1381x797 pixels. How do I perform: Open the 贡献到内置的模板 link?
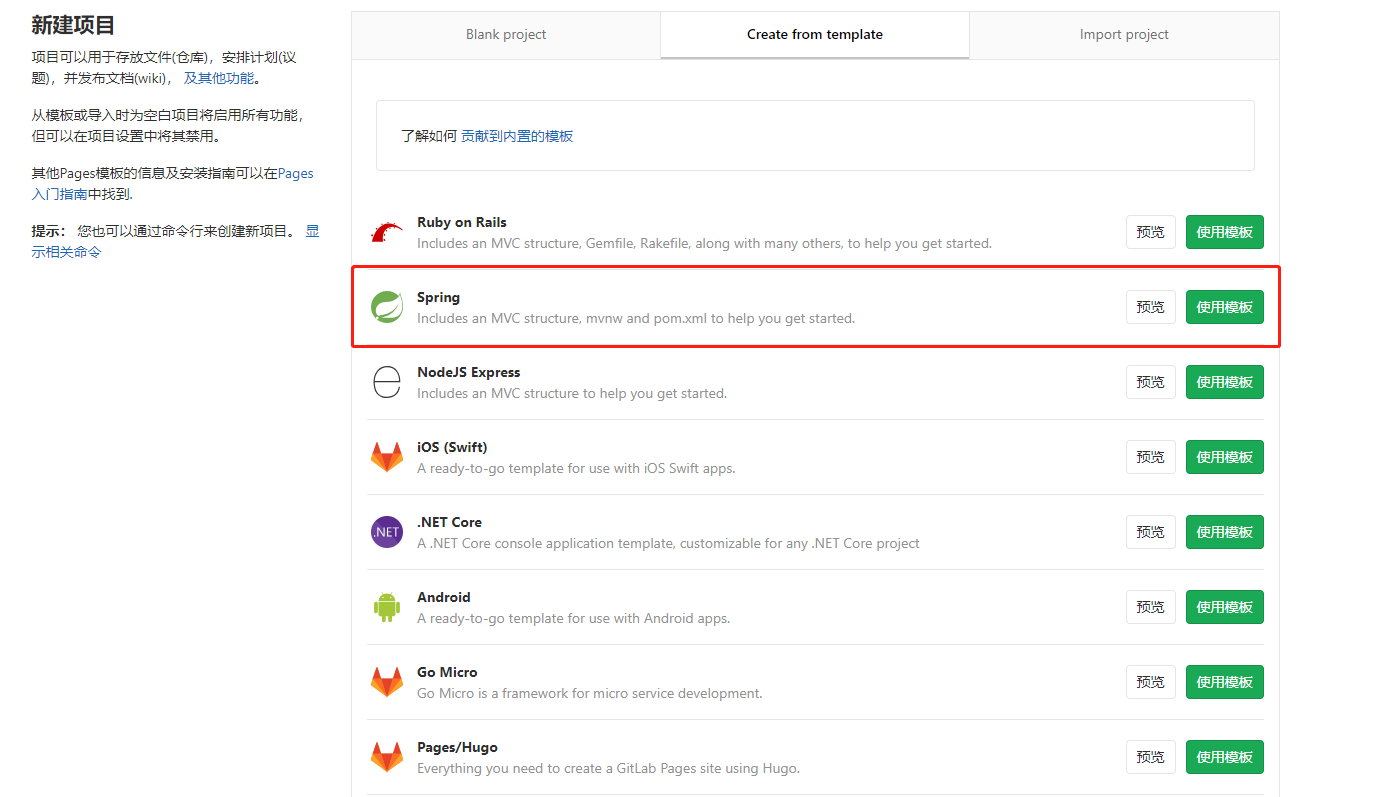[517, 136]
